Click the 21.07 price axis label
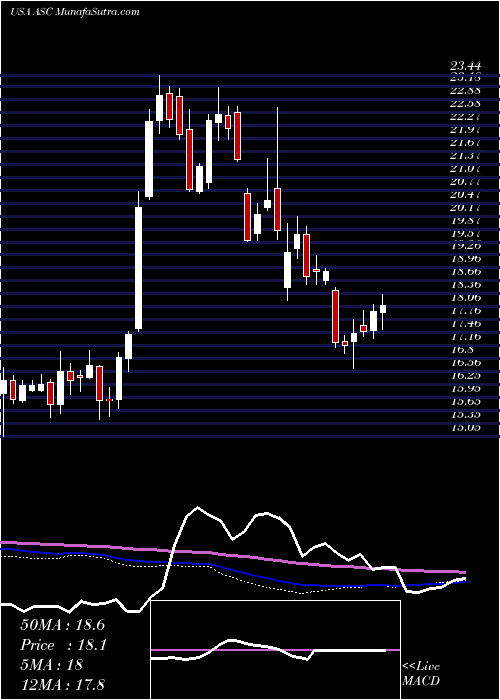This screenshot has width=500, height=700. tap(466, 169)
